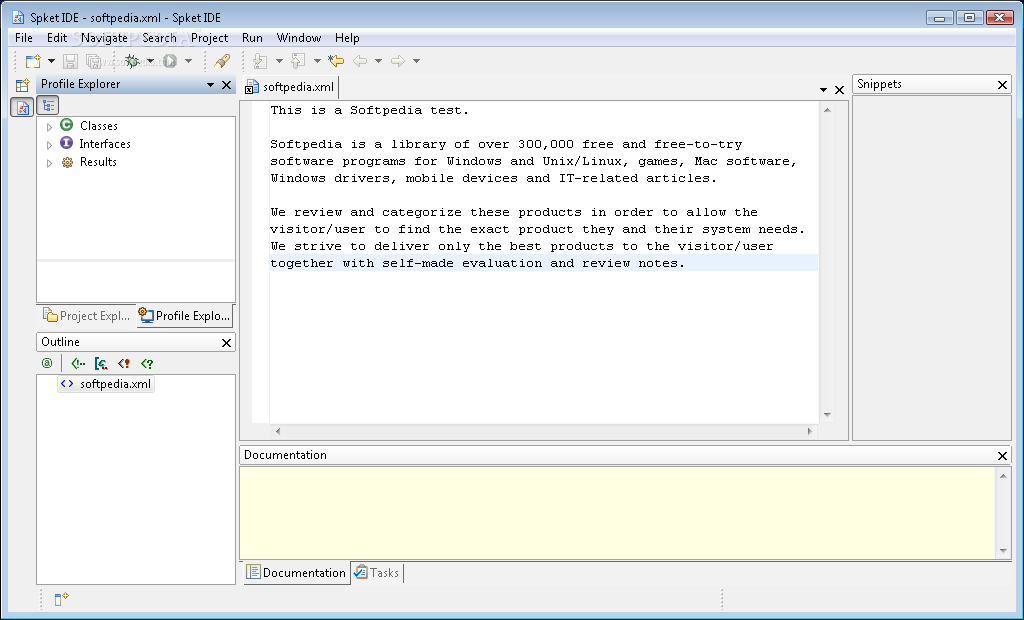This screenshot has width=1024, height=620.
Task: Click the Forward navigation arrow icon
Action: 398,61
